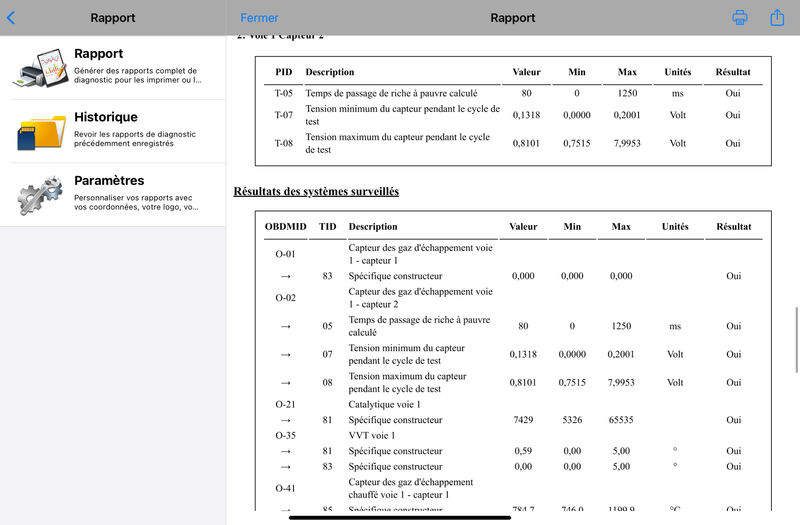800x525 pixels.
Task: Click the OBDMID column header
Action: [x=286, y=227]
